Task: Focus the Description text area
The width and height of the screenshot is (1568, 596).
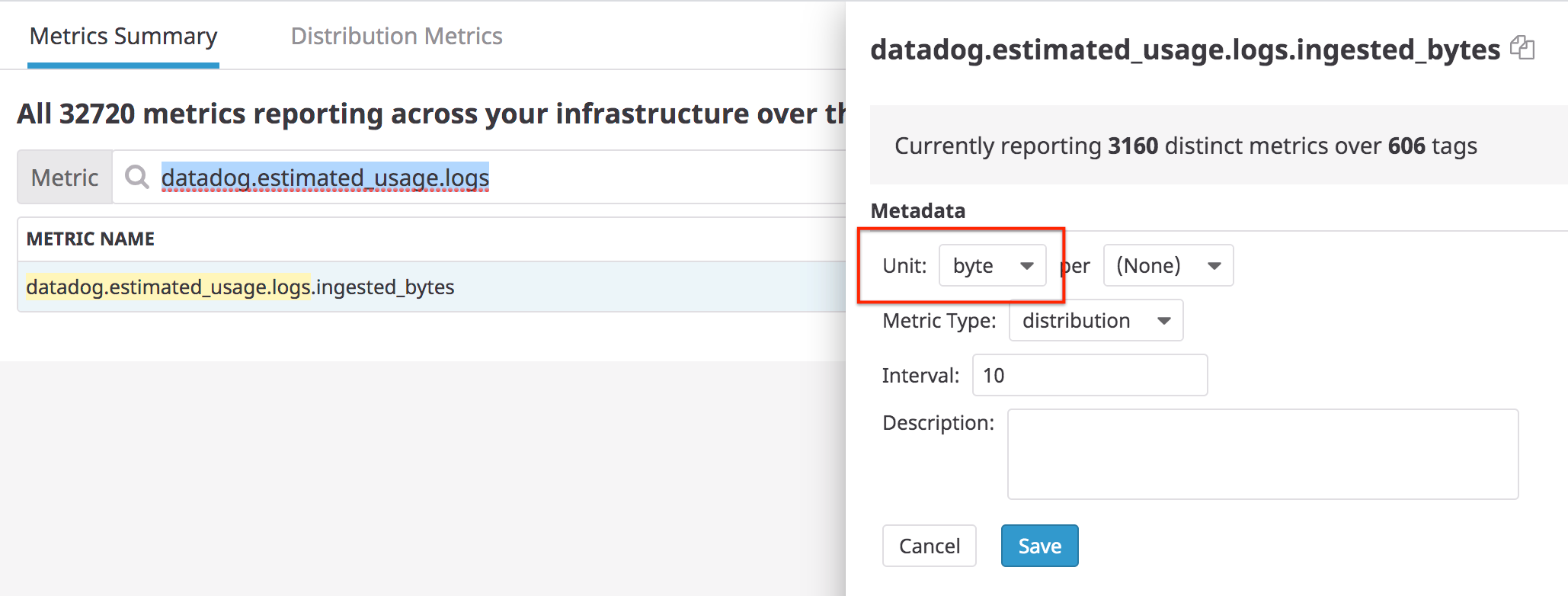Action: (x=1262, y=454)
